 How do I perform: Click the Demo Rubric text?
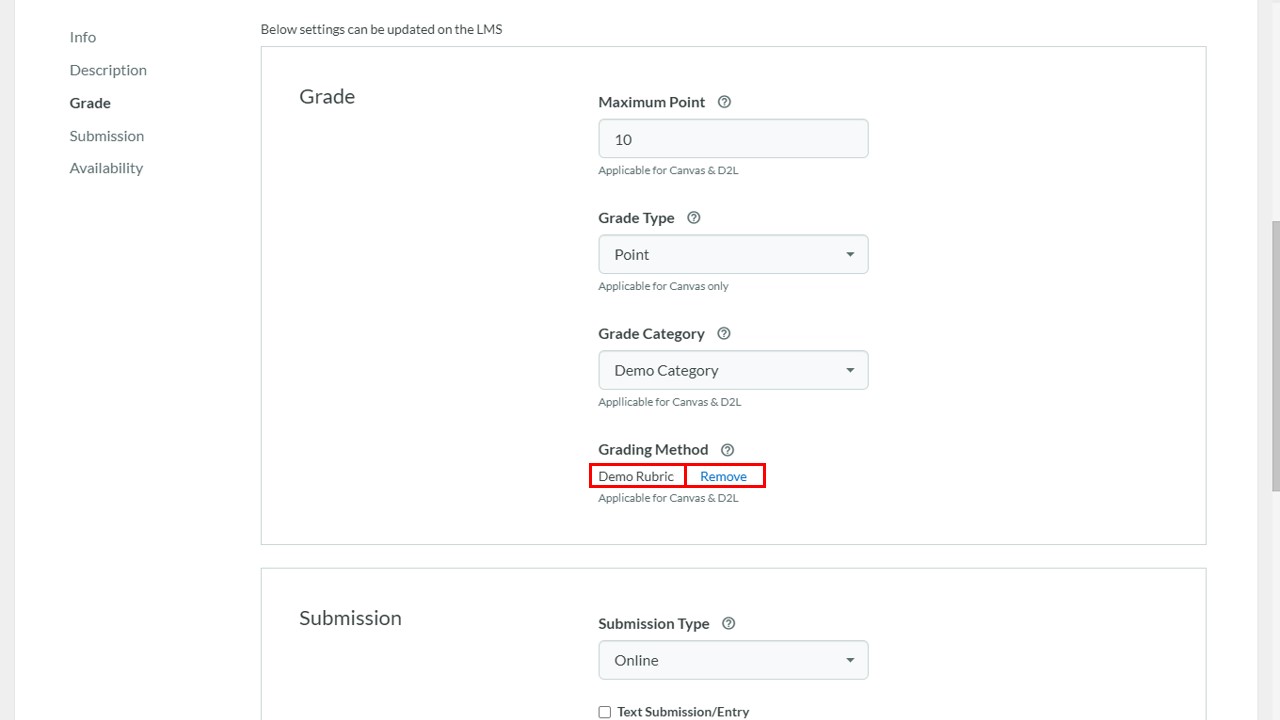pos(636,476)
